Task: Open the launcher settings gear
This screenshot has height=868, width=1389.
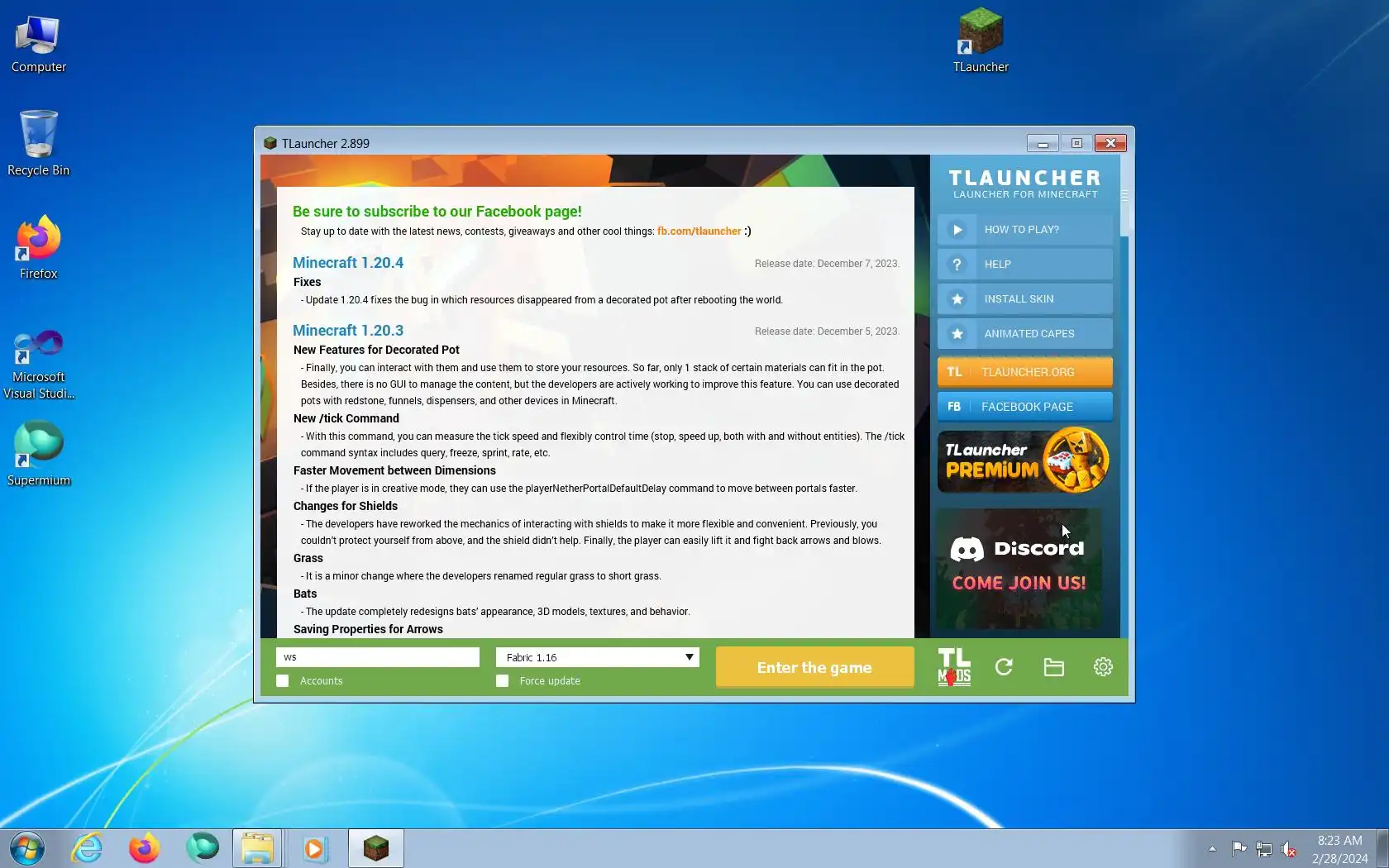Action: click(x=1103, y=666)
